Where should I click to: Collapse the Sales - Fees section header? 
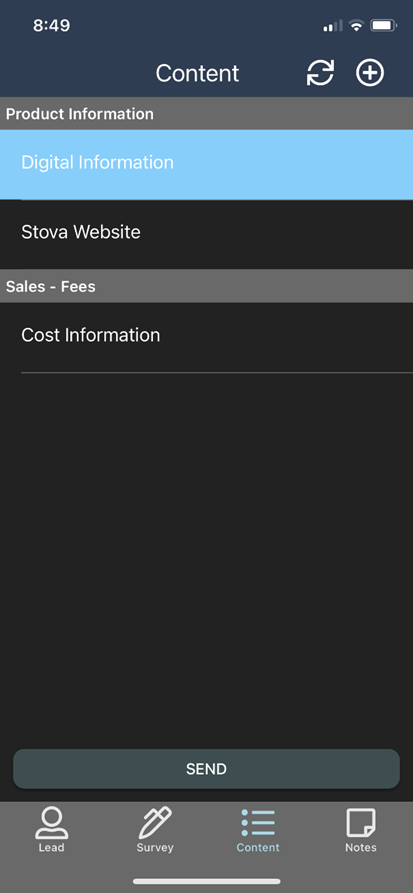click(206, 286)
